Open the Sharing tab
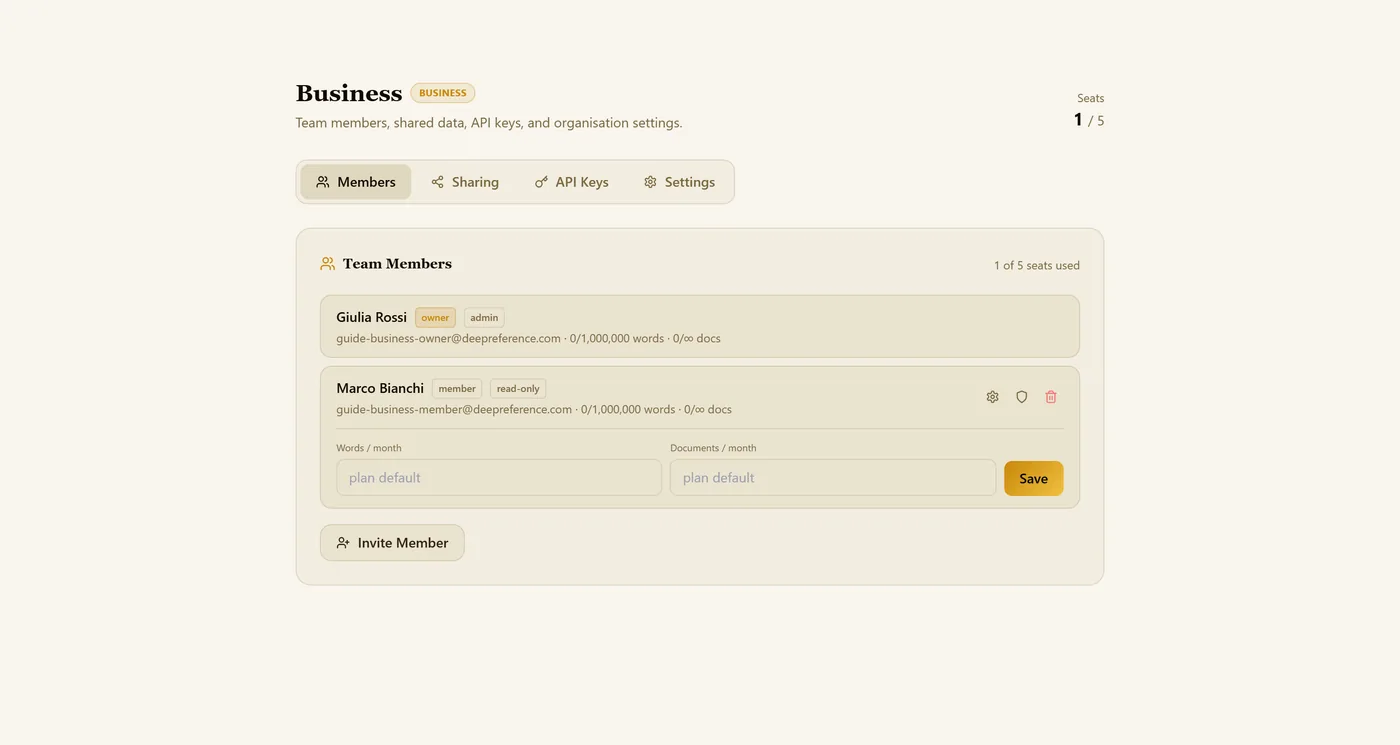Image resolution: width=1400 pixels, height=745 pixels. click(x=465, y=182)
